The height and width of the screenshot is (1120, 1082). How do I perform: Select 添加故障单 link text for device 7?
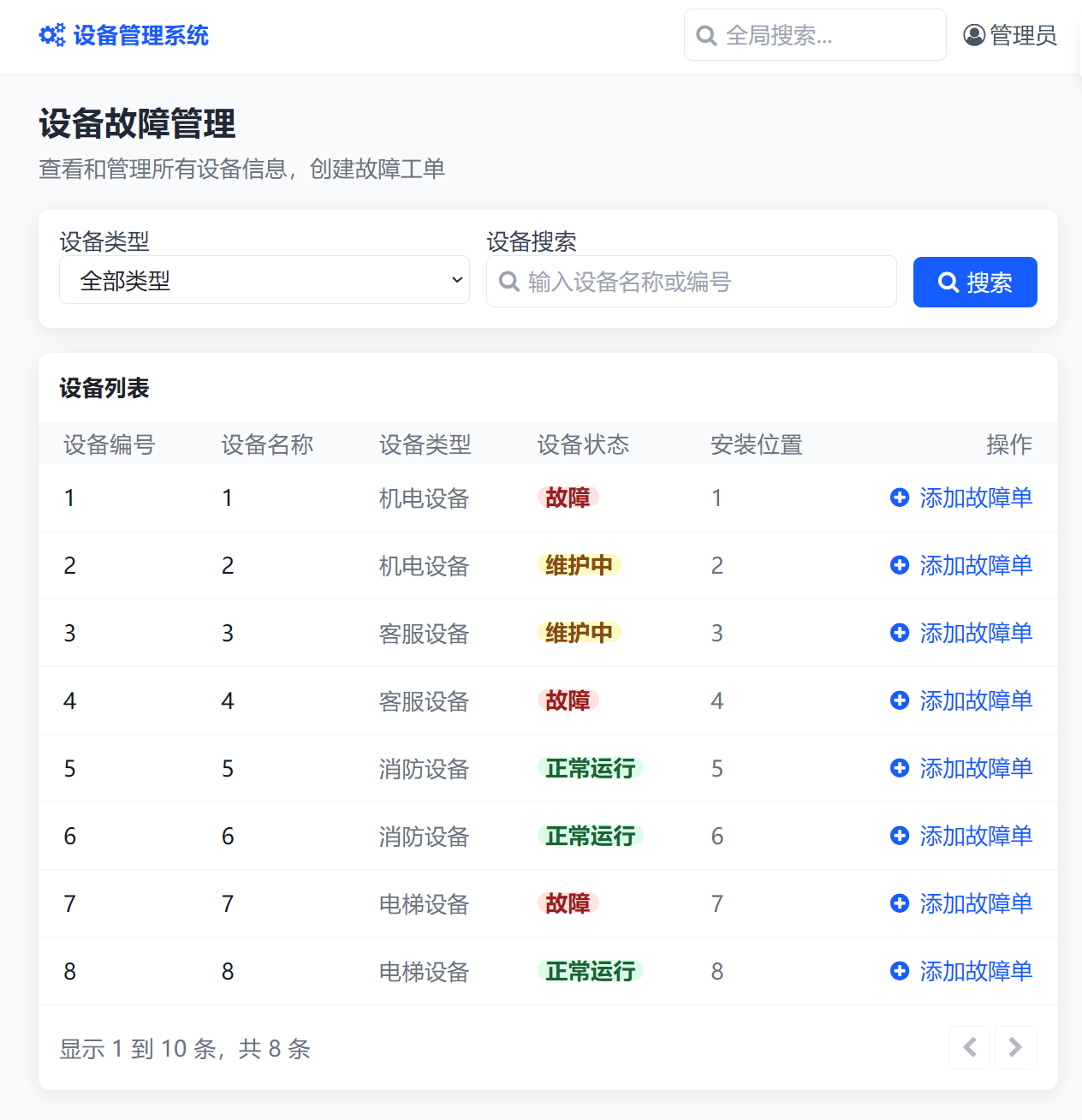coord(976,903)
